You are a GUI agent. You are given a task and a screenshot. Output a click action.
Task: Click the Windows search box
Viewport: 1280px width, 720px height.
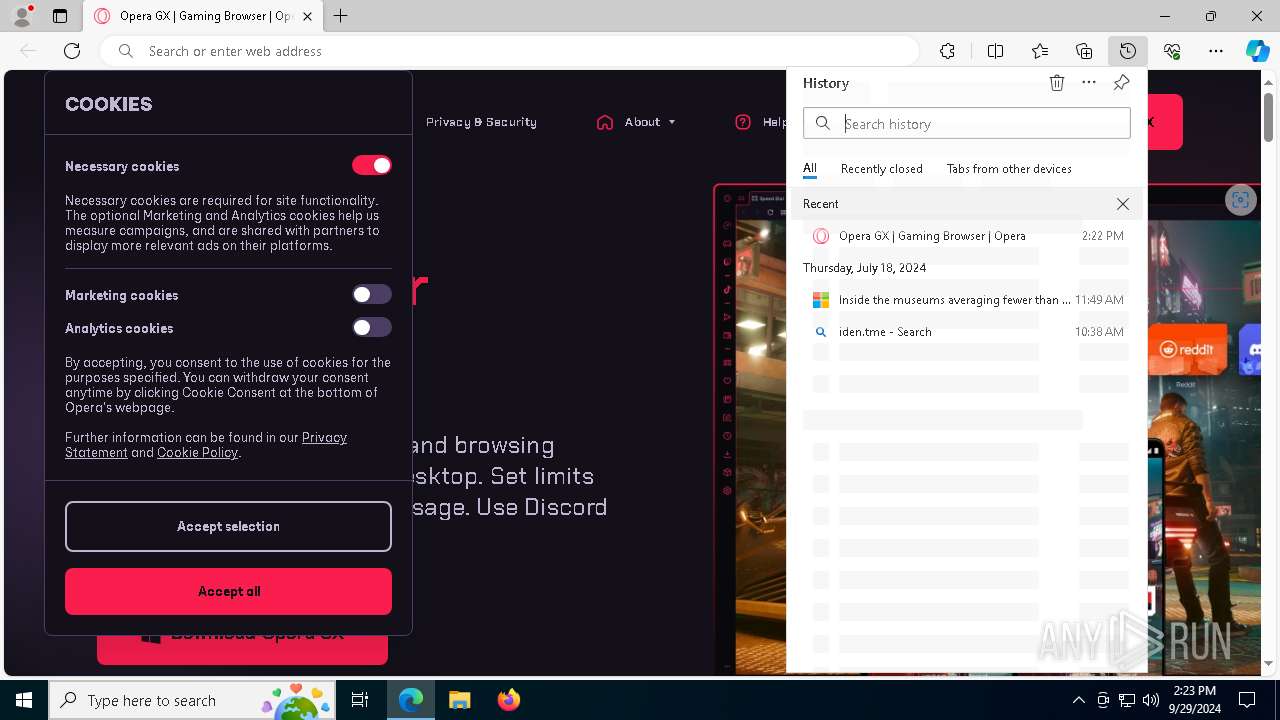(194, 700)
